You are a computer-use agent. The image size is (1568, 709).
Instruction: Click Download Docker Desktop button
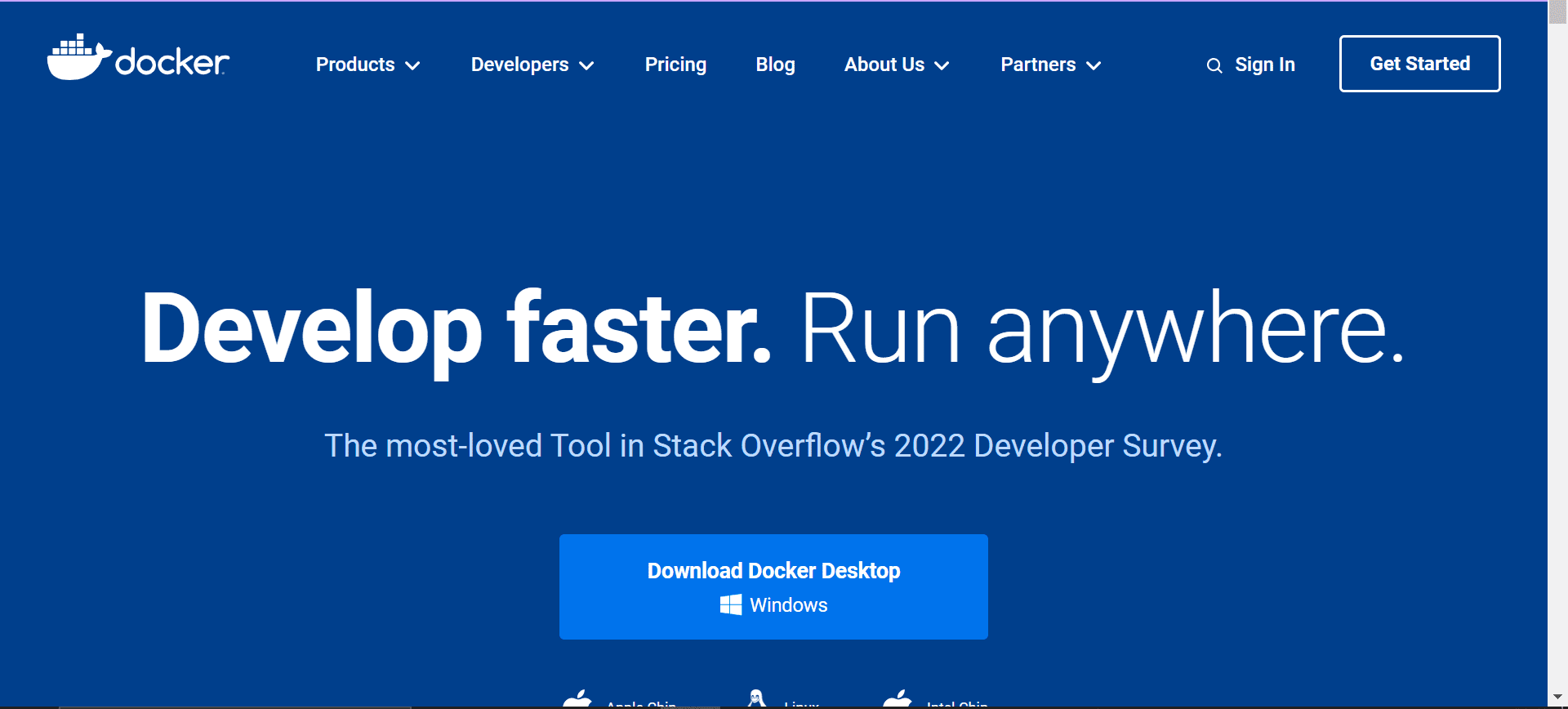coord(773,586)
